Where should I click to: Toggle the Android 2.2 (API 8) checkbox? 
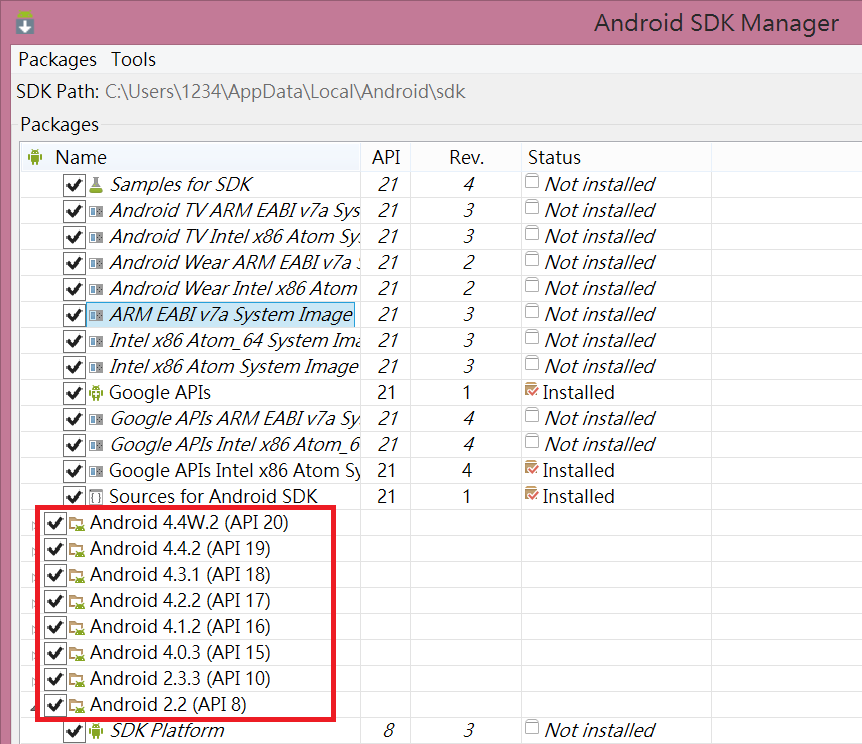(x=55, y=705)
